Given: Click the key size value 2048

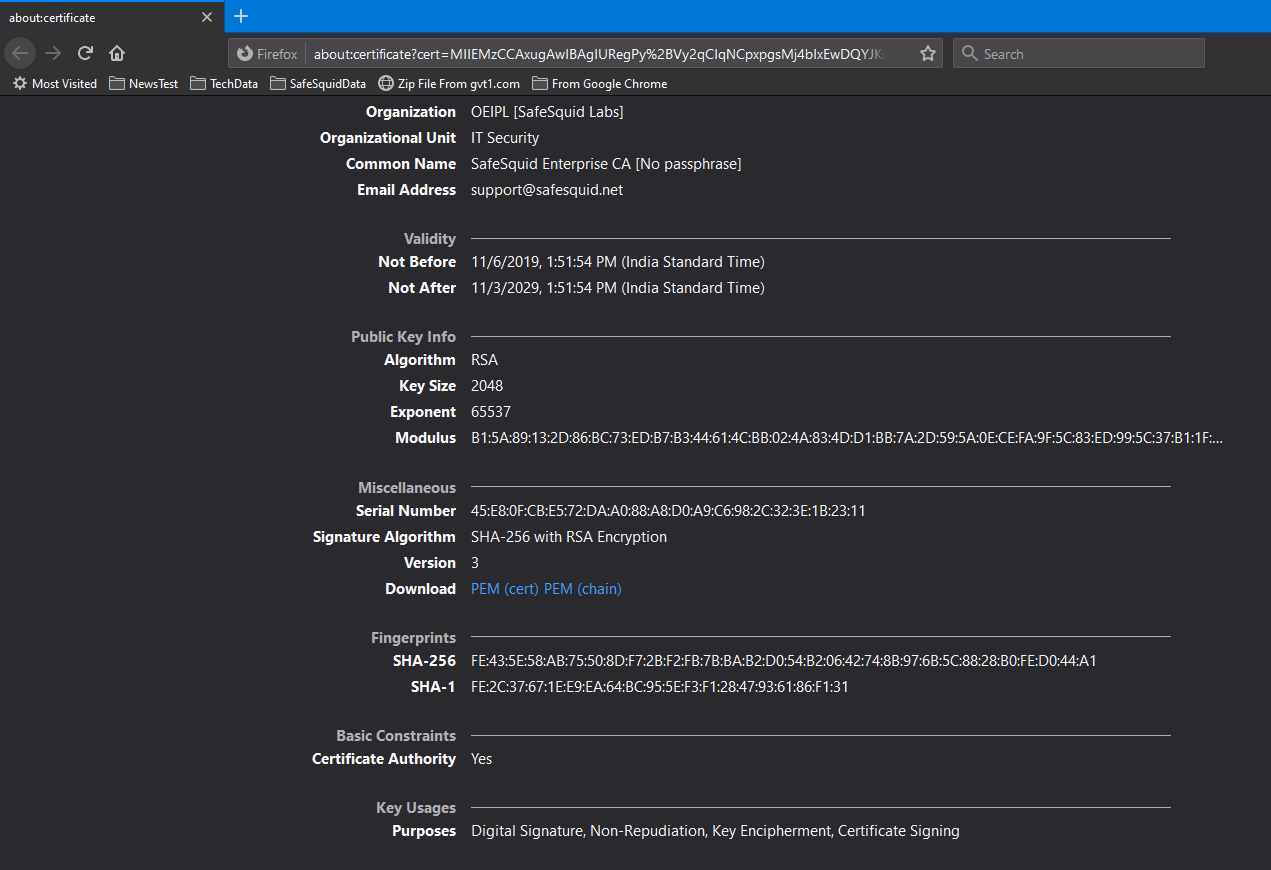Looking at the screenshot, I should click(487, 386).
